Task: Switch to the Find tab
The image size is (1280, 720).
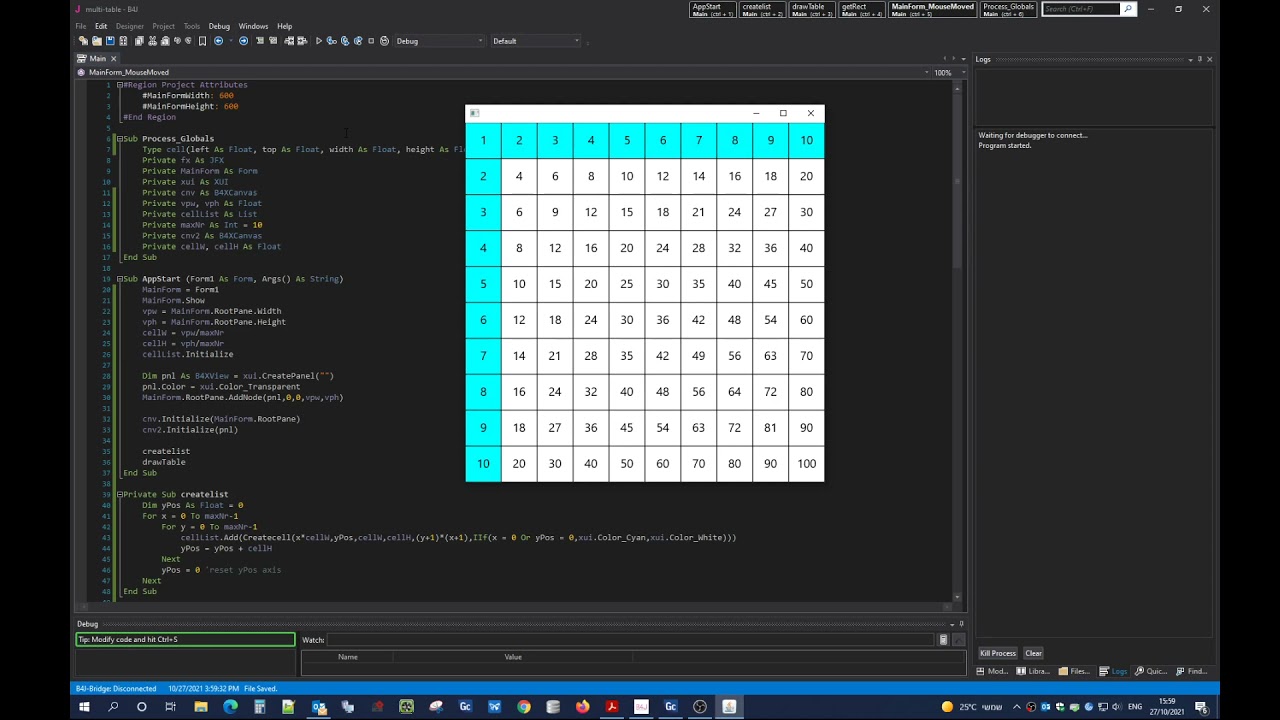Action: [x=1192, y=671]
